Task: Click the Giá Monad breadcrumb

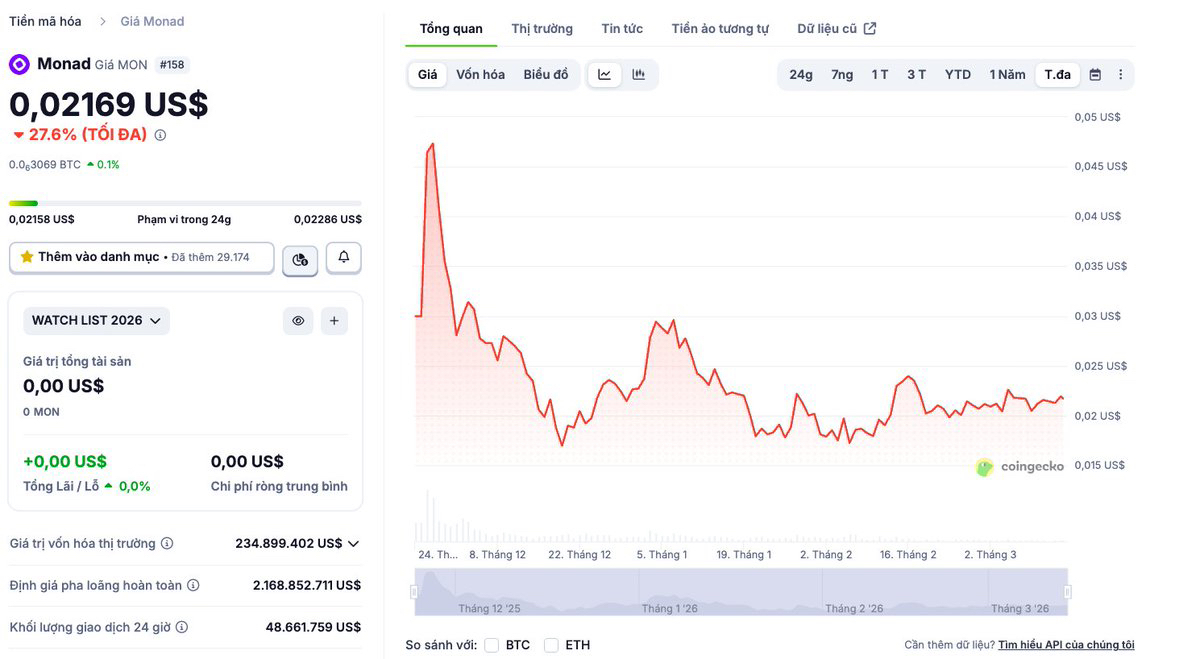Action: tap(152, 21)
